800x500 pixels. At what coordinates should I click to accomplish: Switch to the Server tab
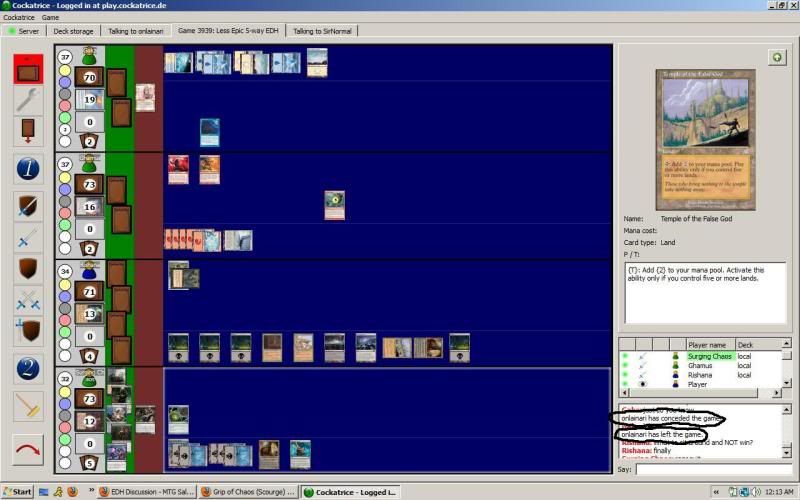24,31
